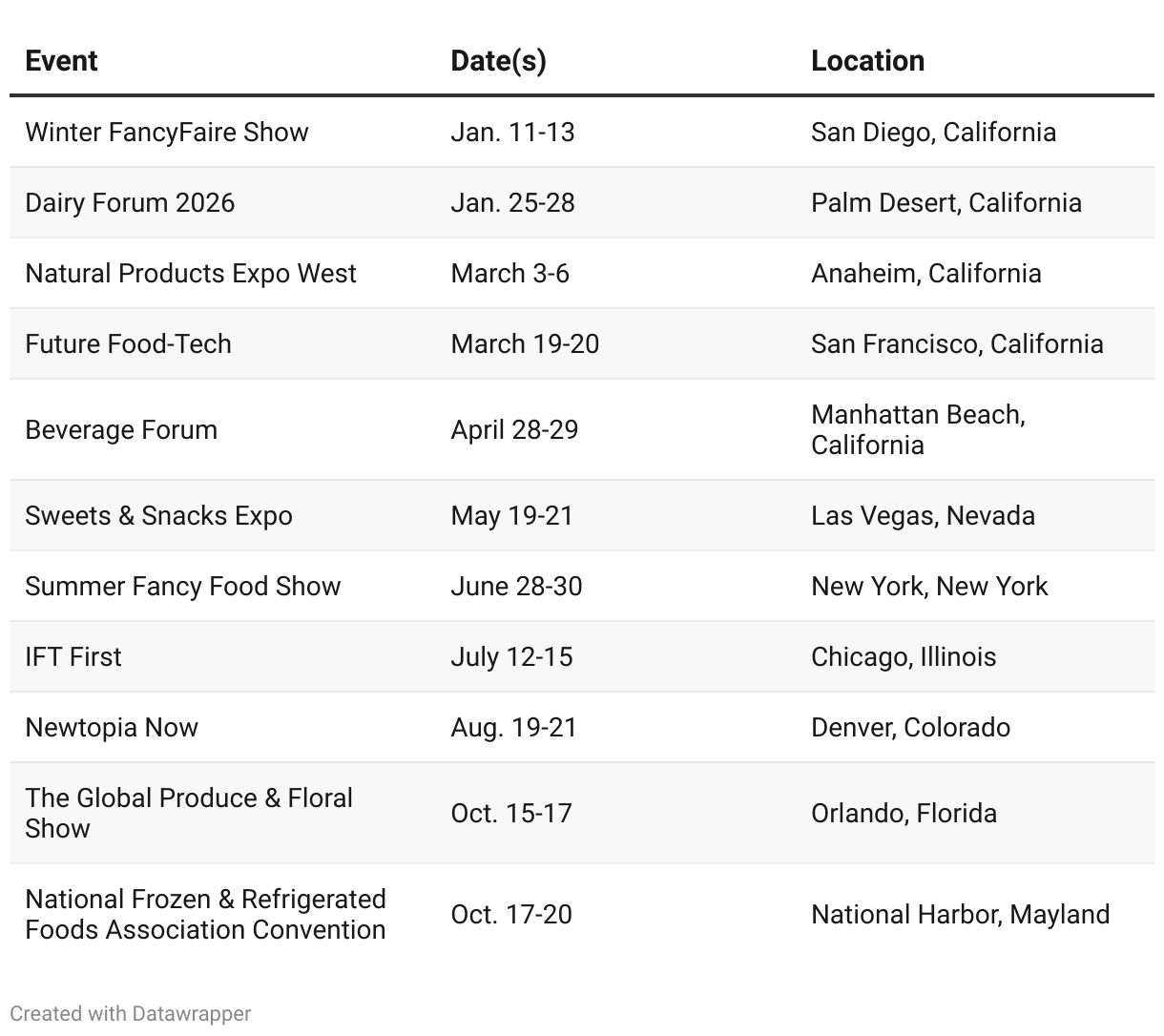The image size is (1164, 1036).
Task: Click the Date(s) column header
Action: [498, 61]
